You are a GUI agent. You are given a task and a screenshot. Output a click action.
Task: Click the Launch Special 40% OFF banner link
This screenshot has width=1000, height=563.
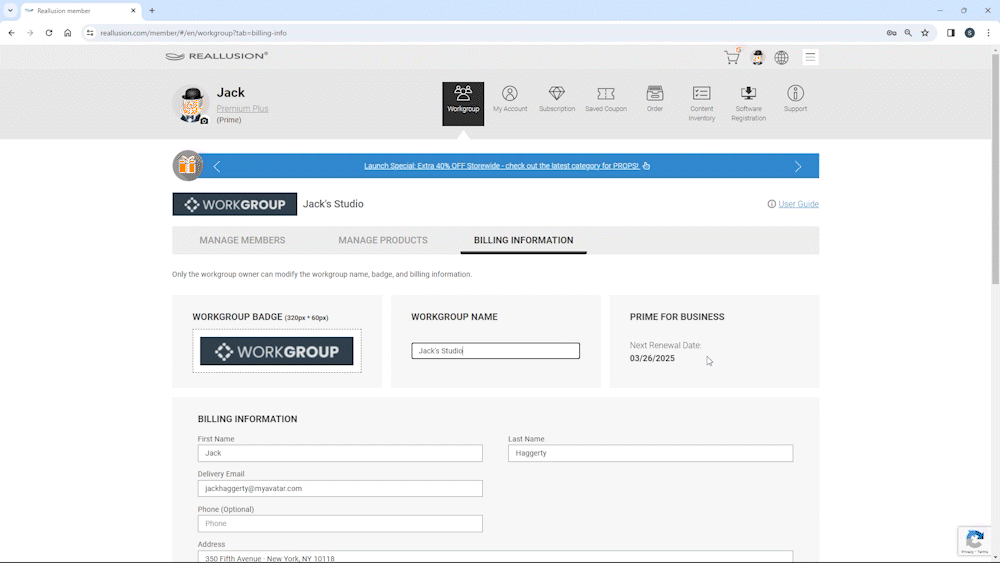(501, 166)
